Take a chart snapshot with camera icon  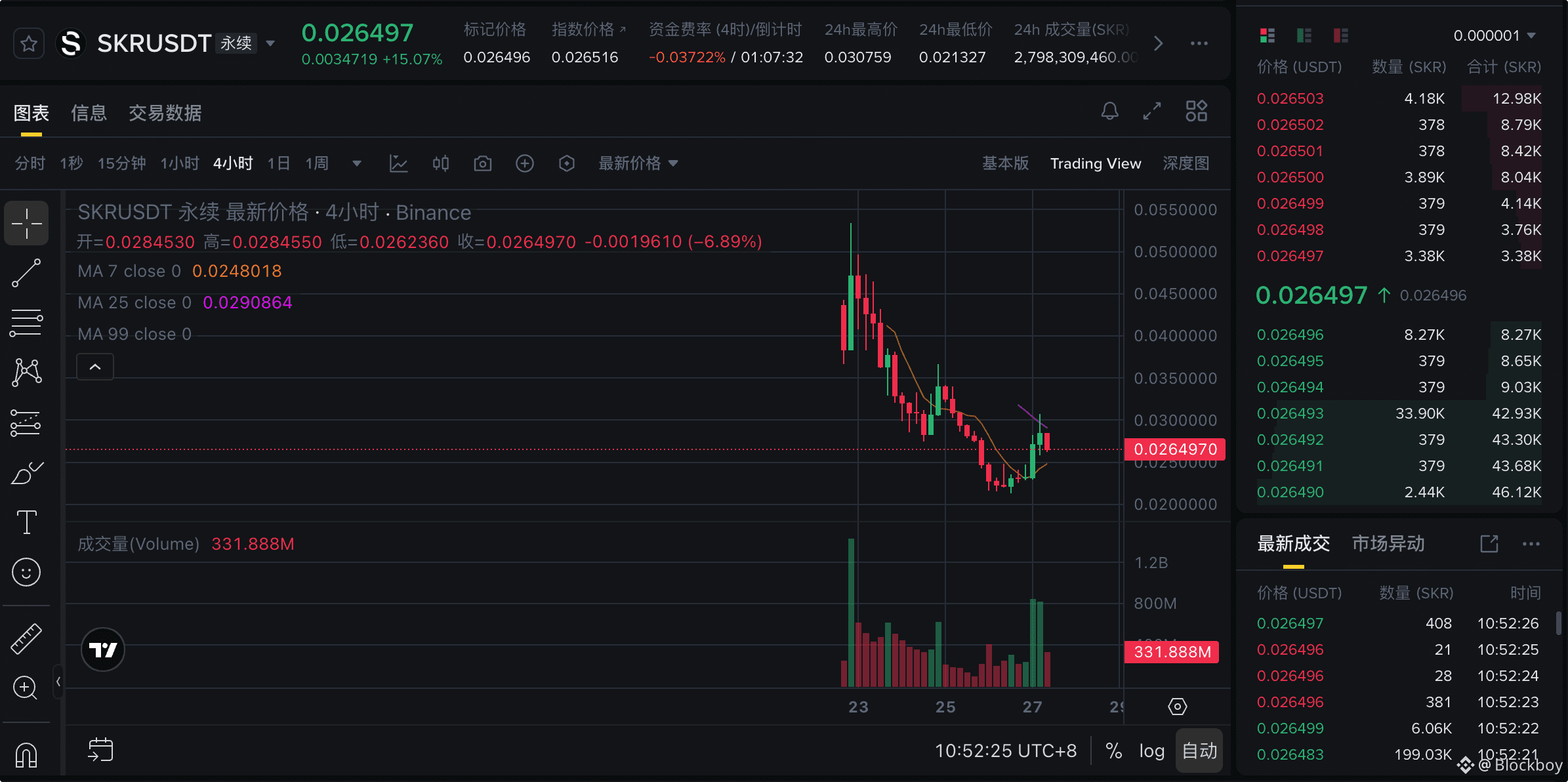pyautogui.click(x=482, y=163)
